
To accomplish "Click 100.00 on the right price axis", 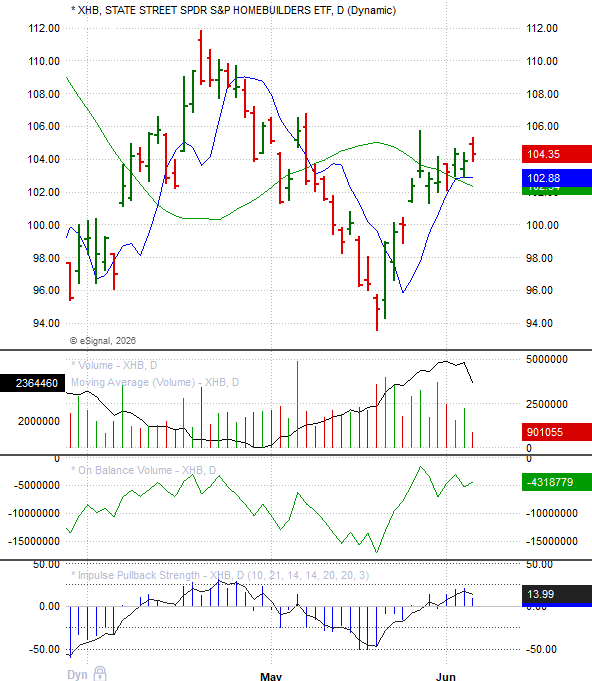I will pos(542,225).
